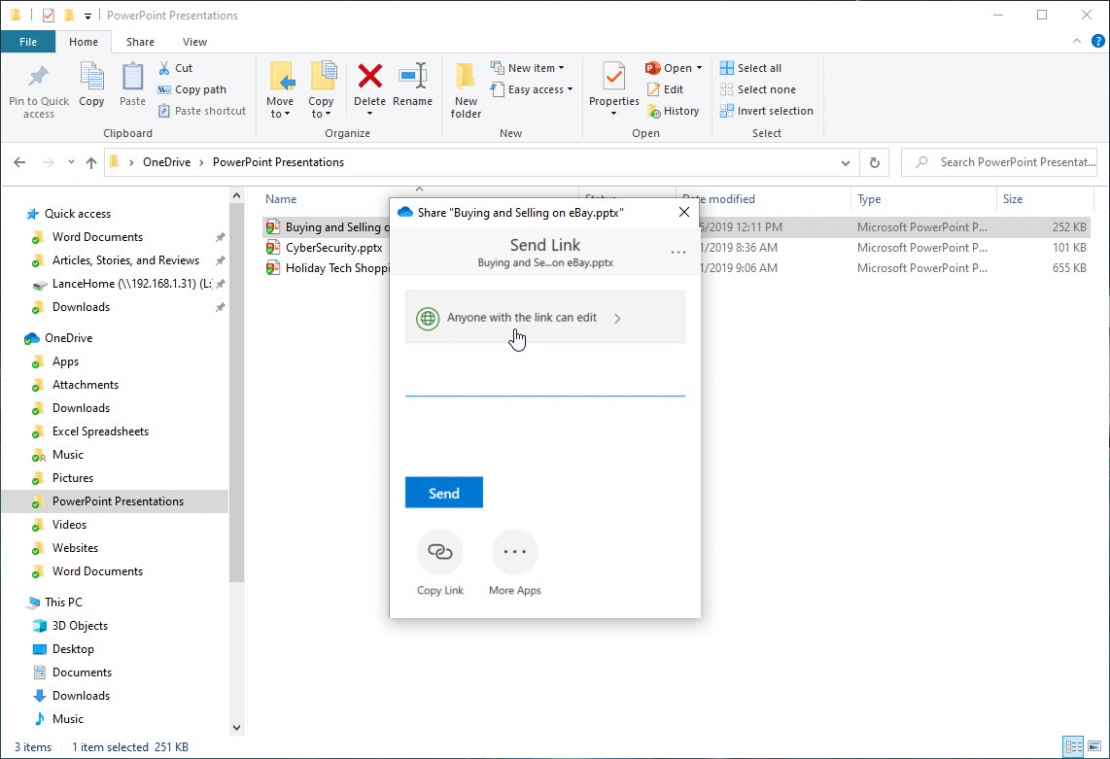
Task: Enable Select all in the ribbon
Action: [x=751, y=67]
